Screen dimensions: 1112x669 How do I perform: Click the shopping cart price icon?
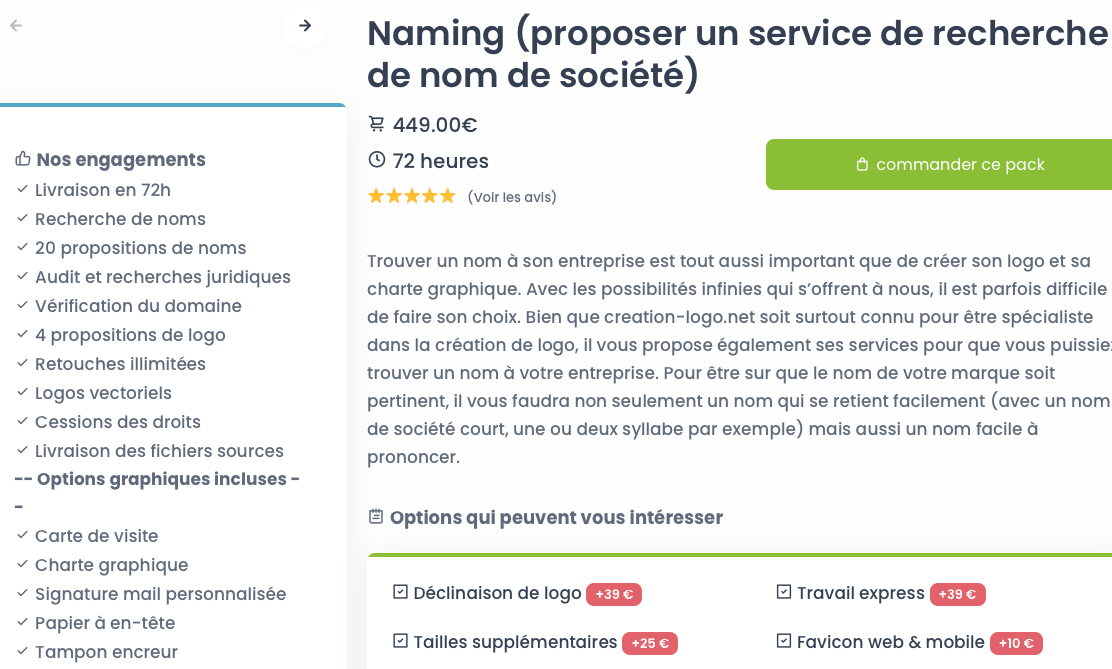point(376,124)
